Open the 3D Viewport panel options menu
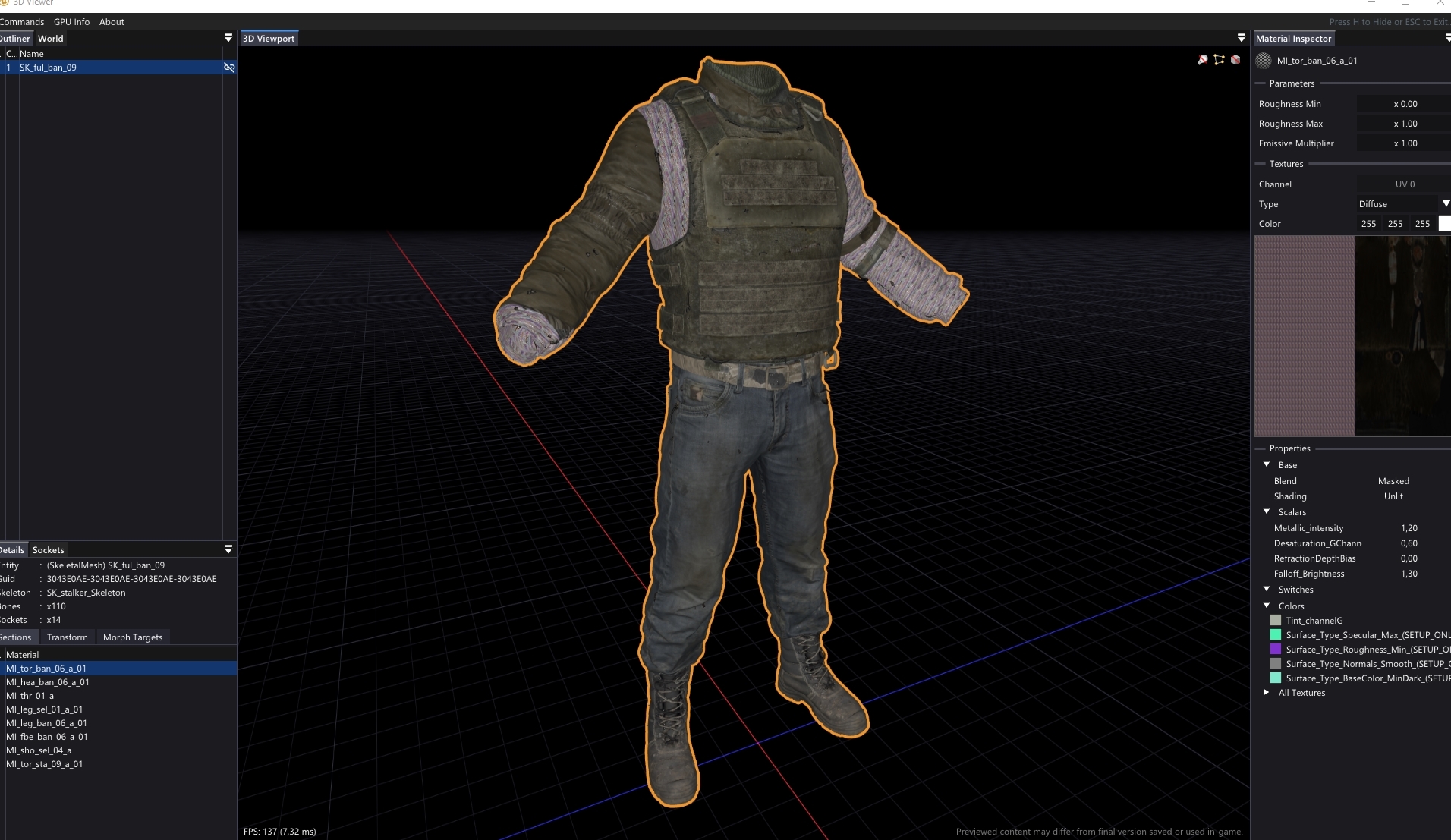This screenshot has width=1451, height=840. coord(1242,38)
